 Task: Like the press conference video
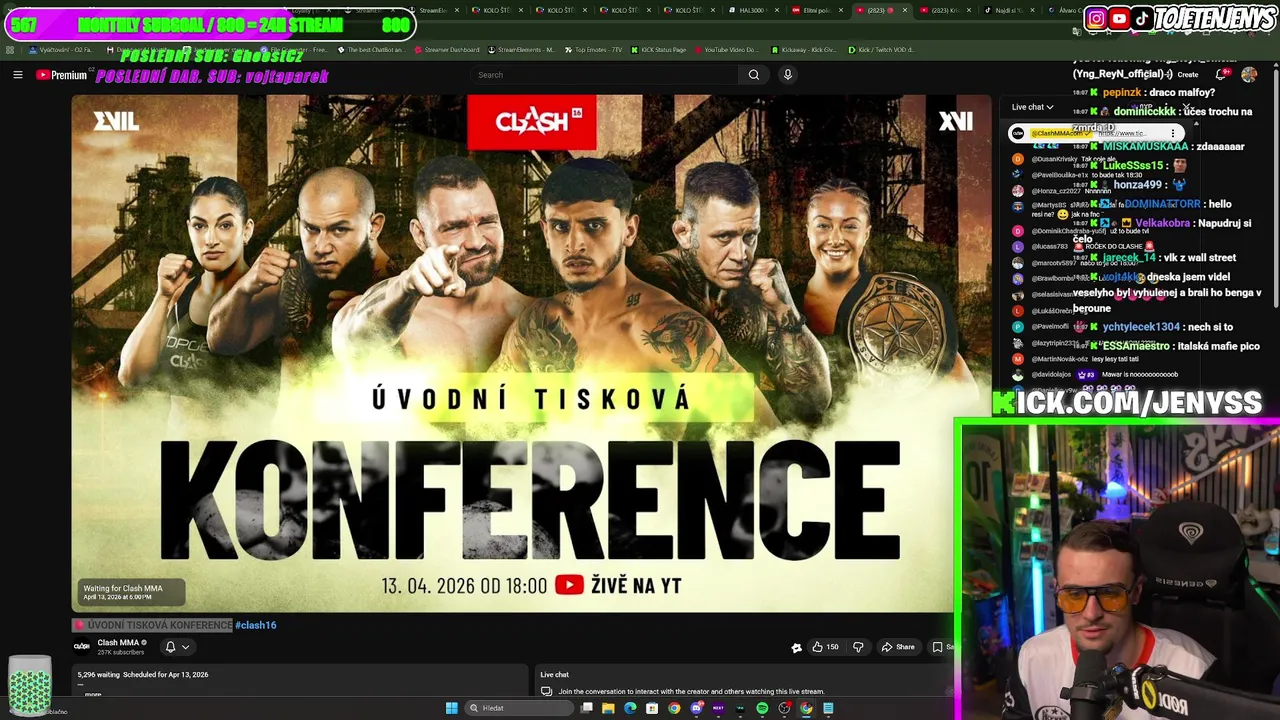tap(825, 647)
